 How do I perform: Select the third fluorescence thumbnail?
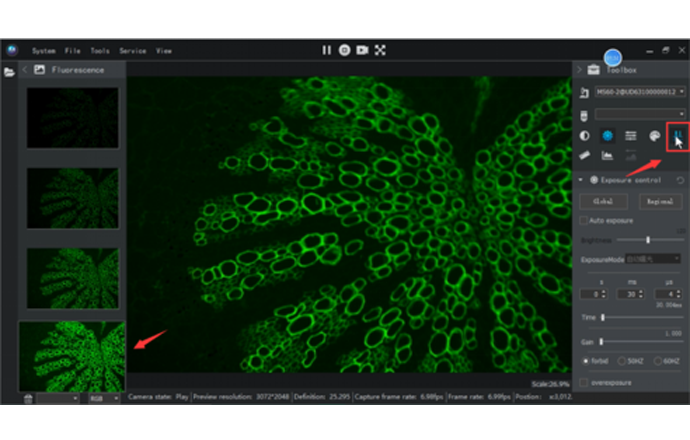[x=73, y=278]
